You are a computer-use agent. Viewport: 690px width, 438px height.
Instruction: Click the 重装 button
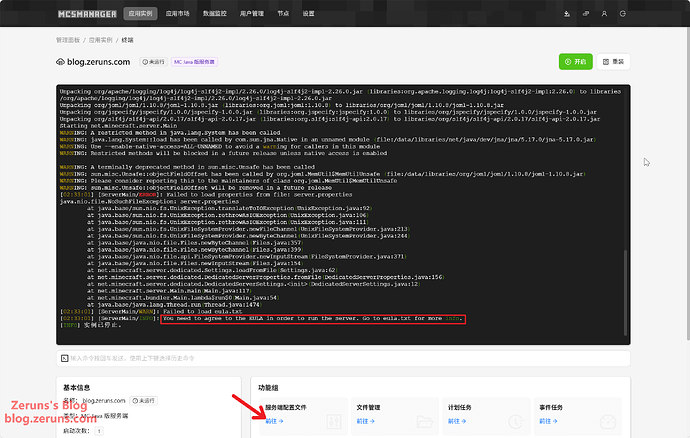pyautogui.click(x=613, y=62)
